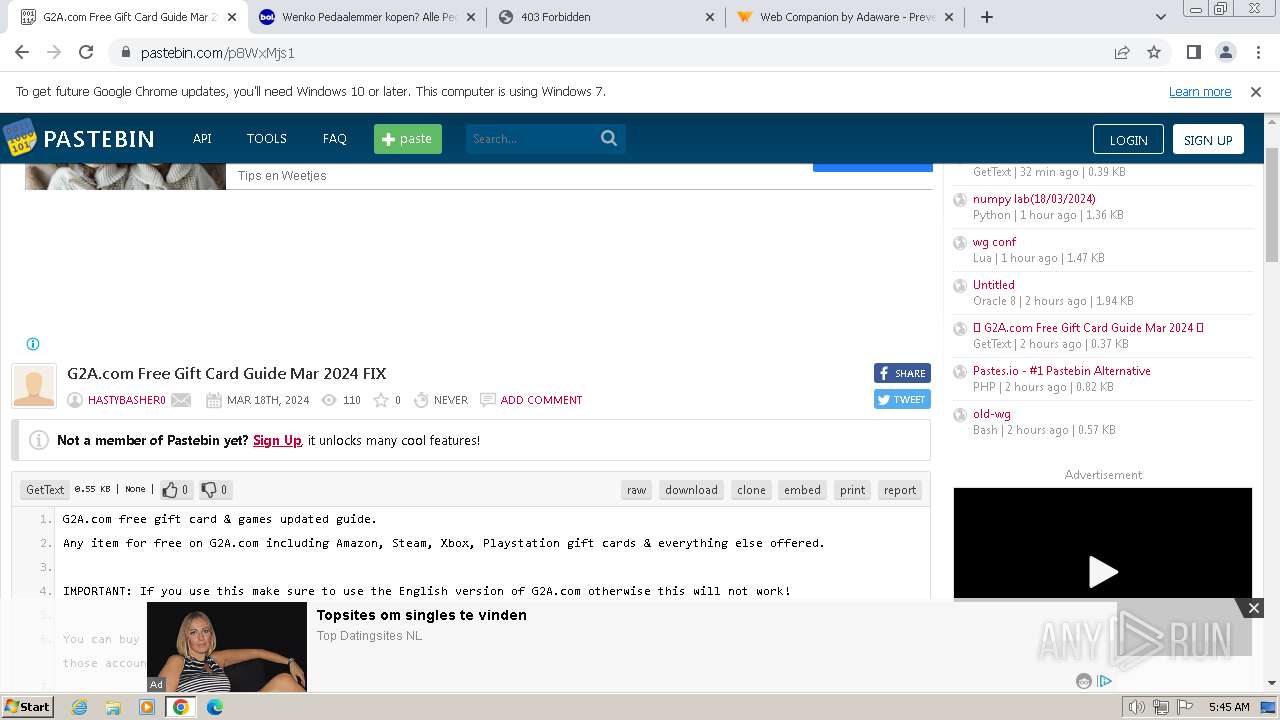
Task: Download the paste
Action: [x=691, y=490]
